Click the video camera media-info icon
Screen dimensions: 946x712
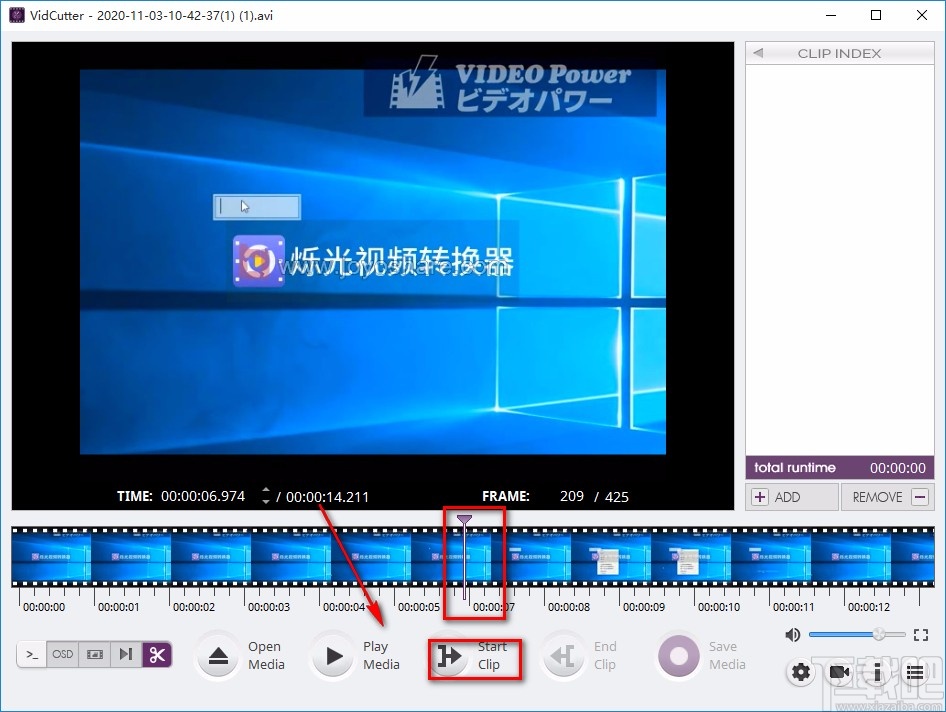click(839, 672)
